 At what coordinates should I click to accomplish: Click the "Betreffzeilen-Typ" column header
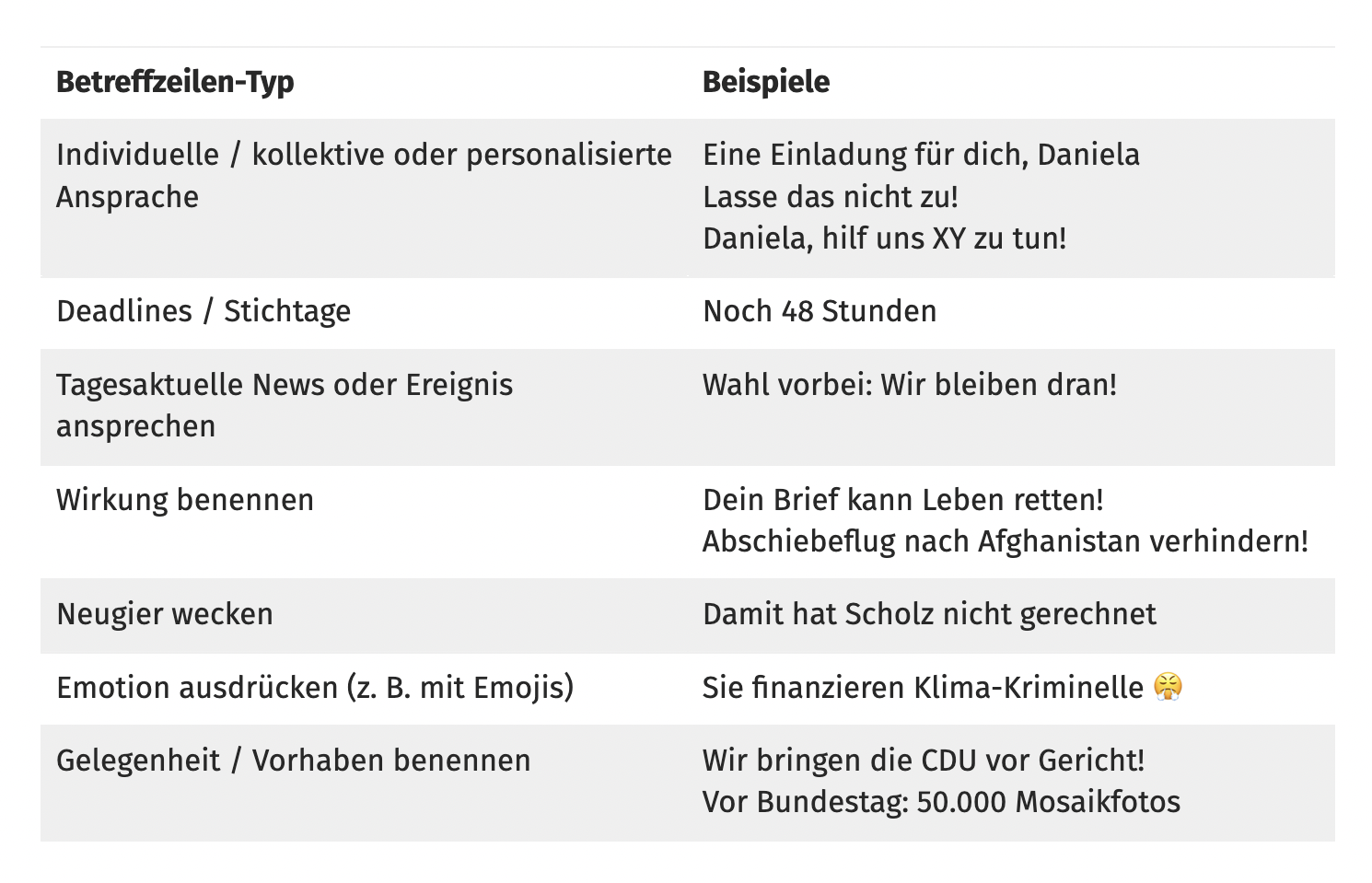(175, 82)
